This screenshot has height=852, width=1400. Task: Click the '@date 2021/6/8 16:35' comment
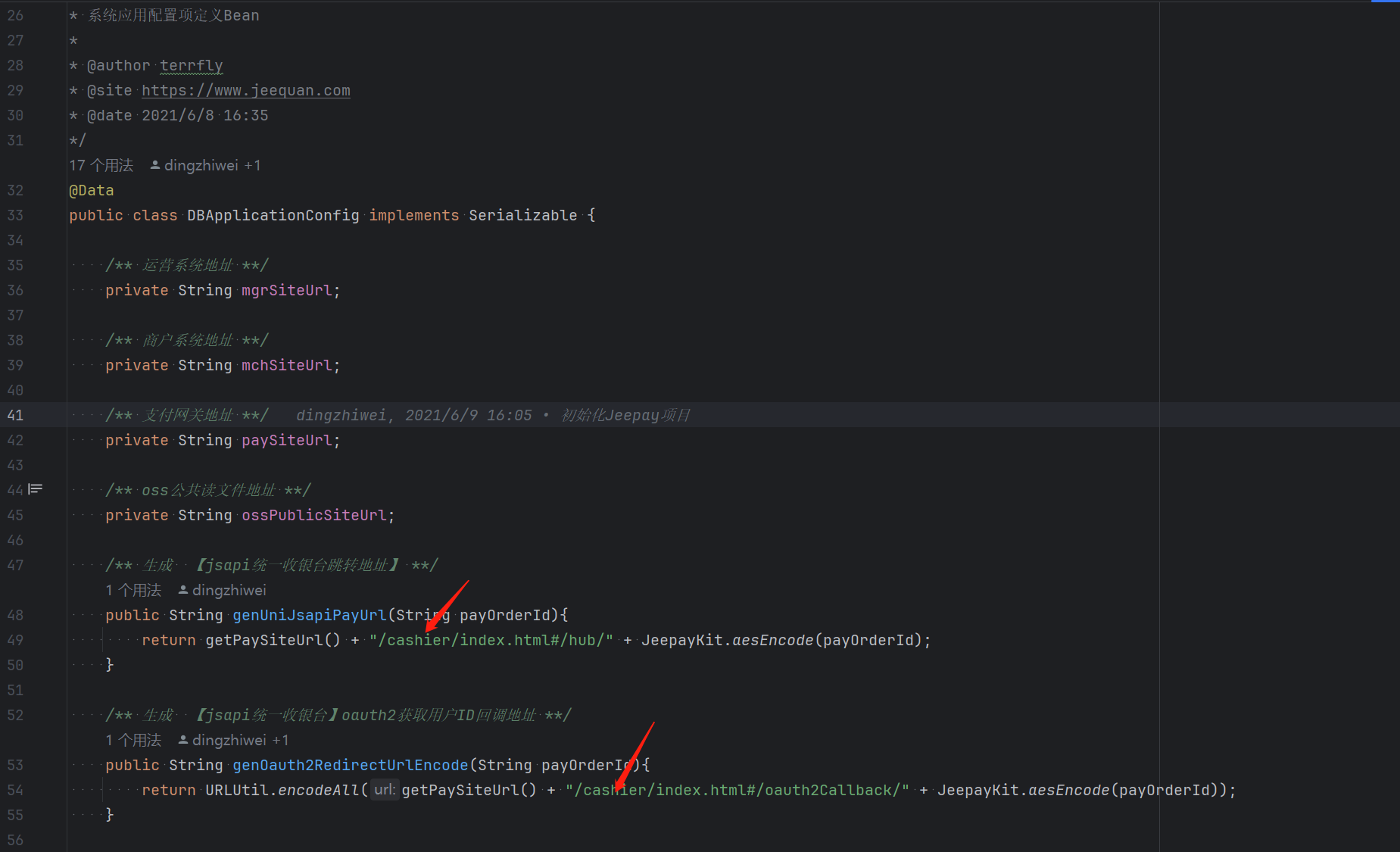178,115
